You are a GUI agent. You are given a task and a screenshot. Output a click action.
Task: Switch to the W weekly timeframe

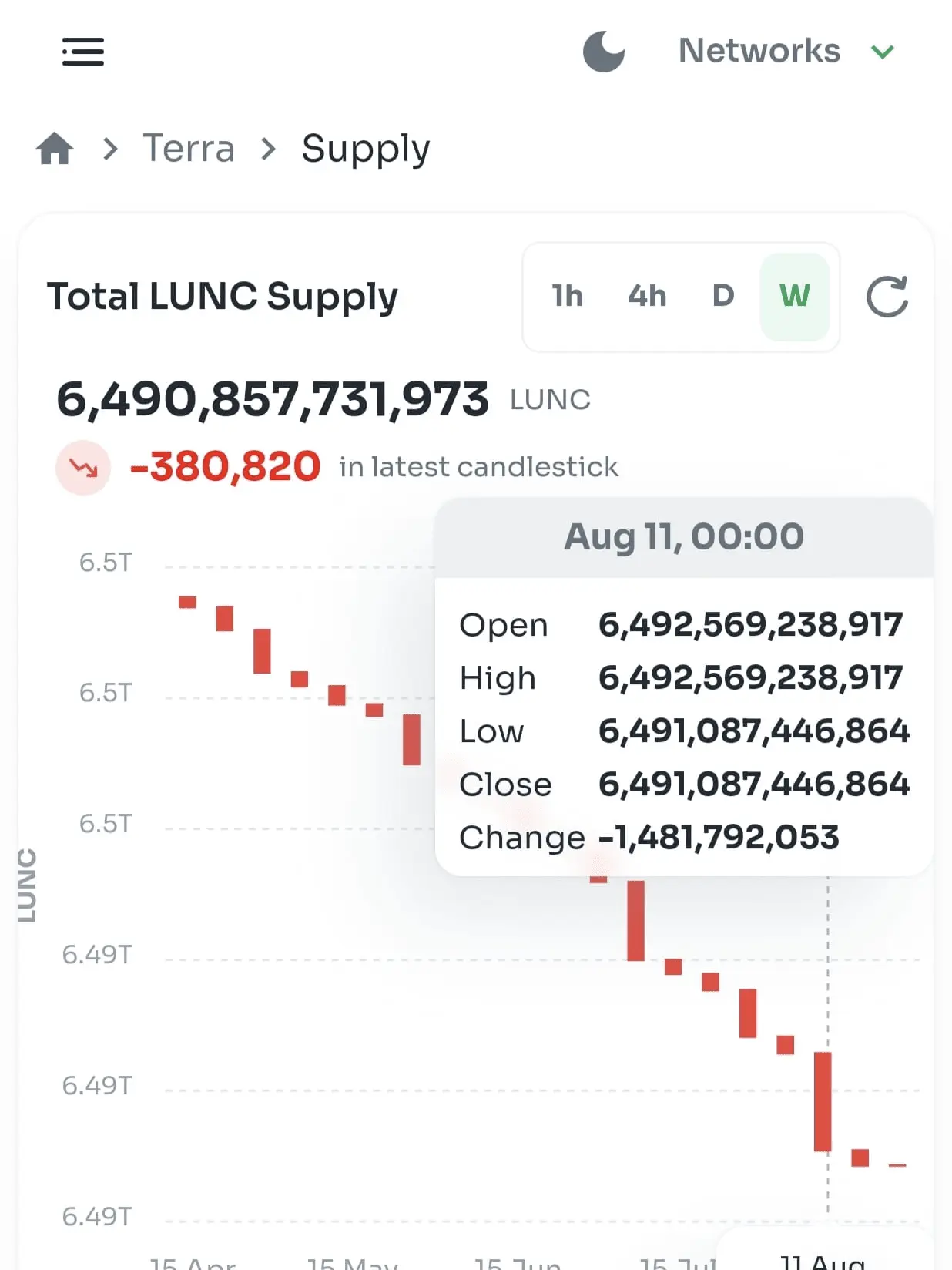[795, 297]
